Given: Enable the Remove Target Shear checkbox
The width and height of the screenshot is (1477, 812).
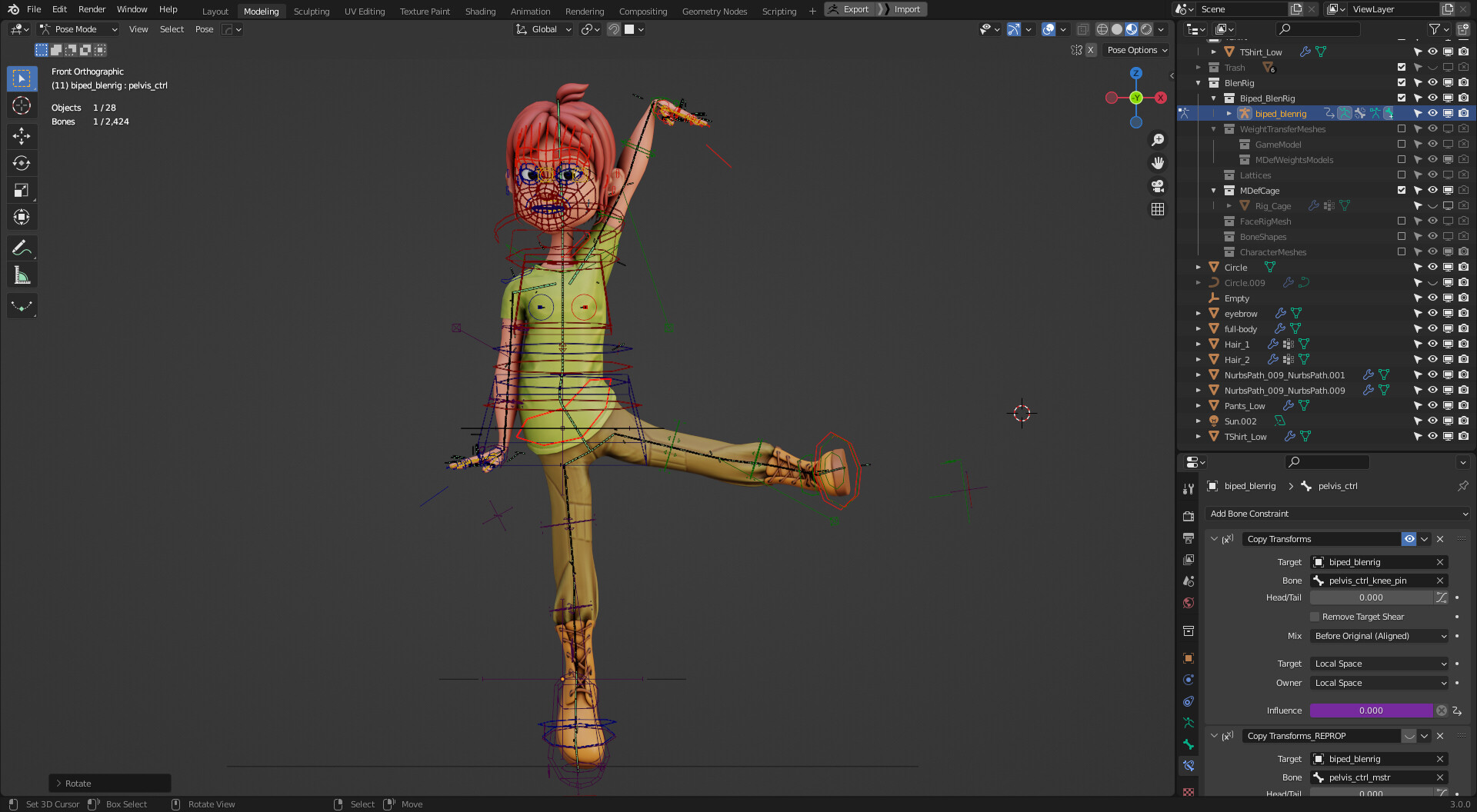Looking at the screenshot, I should coord(1315,617).
